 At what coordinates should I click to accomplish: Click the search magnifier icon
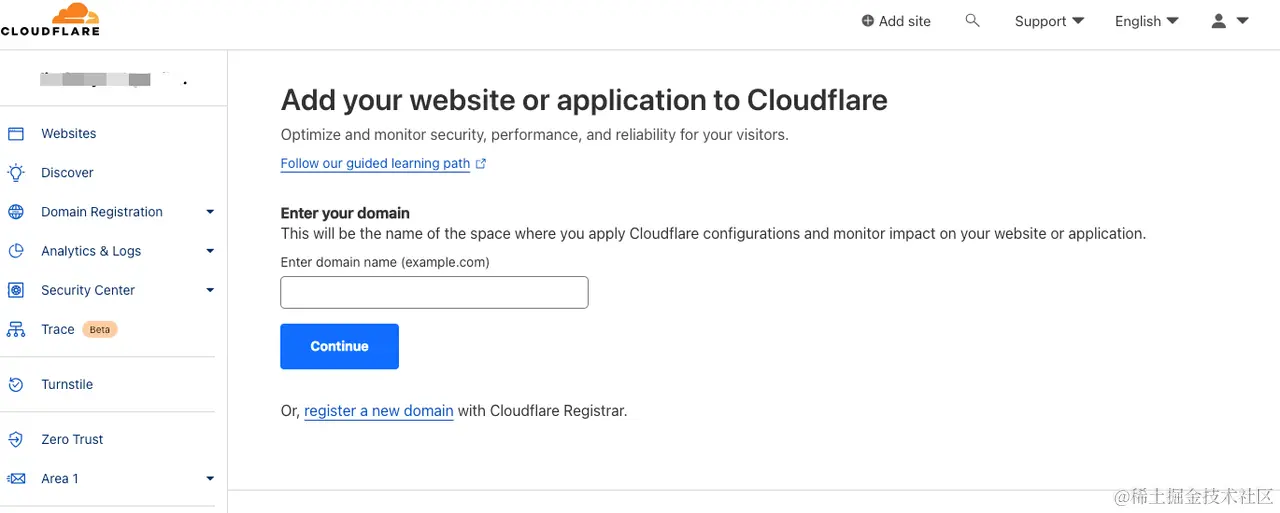click(972, 20)
